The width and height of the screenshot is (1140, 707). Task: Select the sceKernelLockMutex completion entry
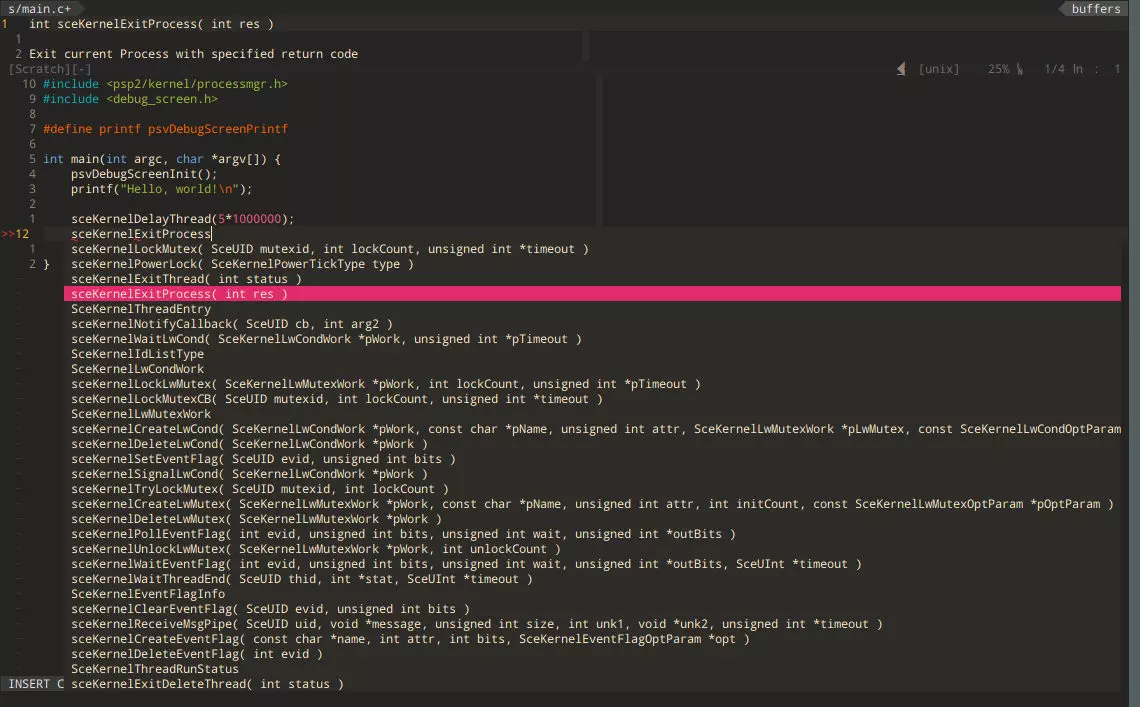(329, 249)
